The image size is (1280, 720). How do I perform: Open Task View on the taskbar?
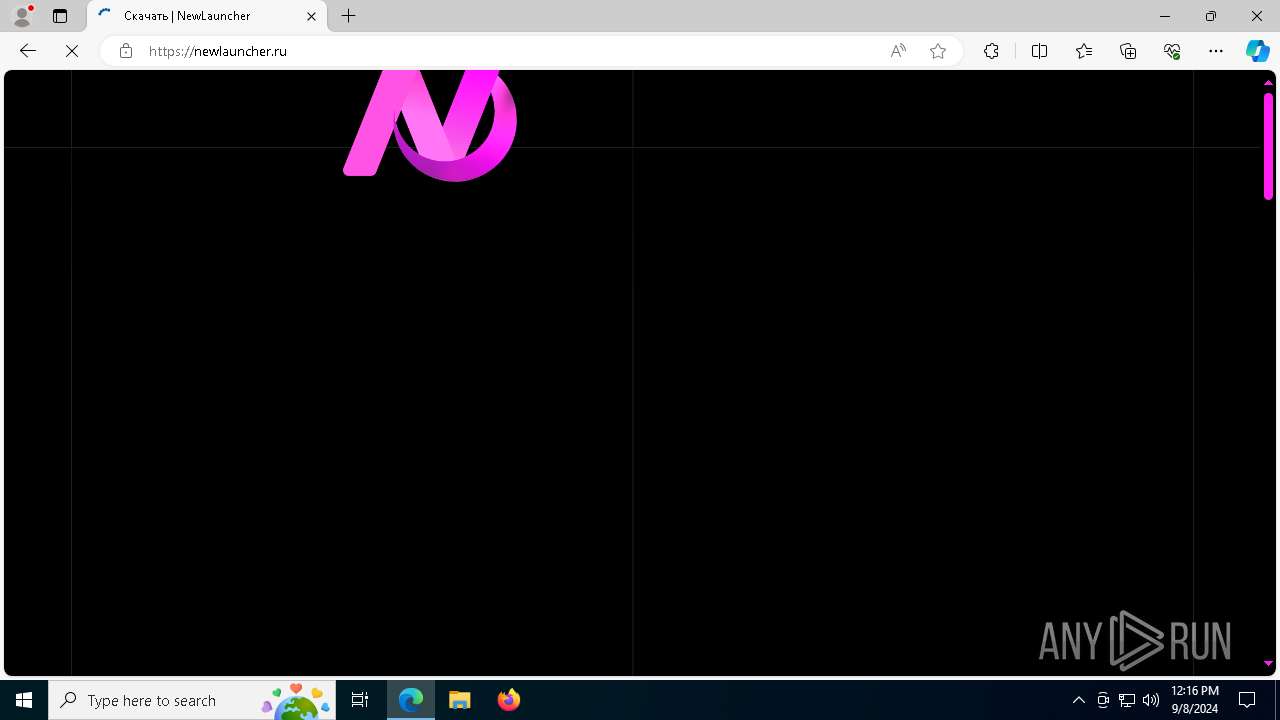[x=360, y=700]
